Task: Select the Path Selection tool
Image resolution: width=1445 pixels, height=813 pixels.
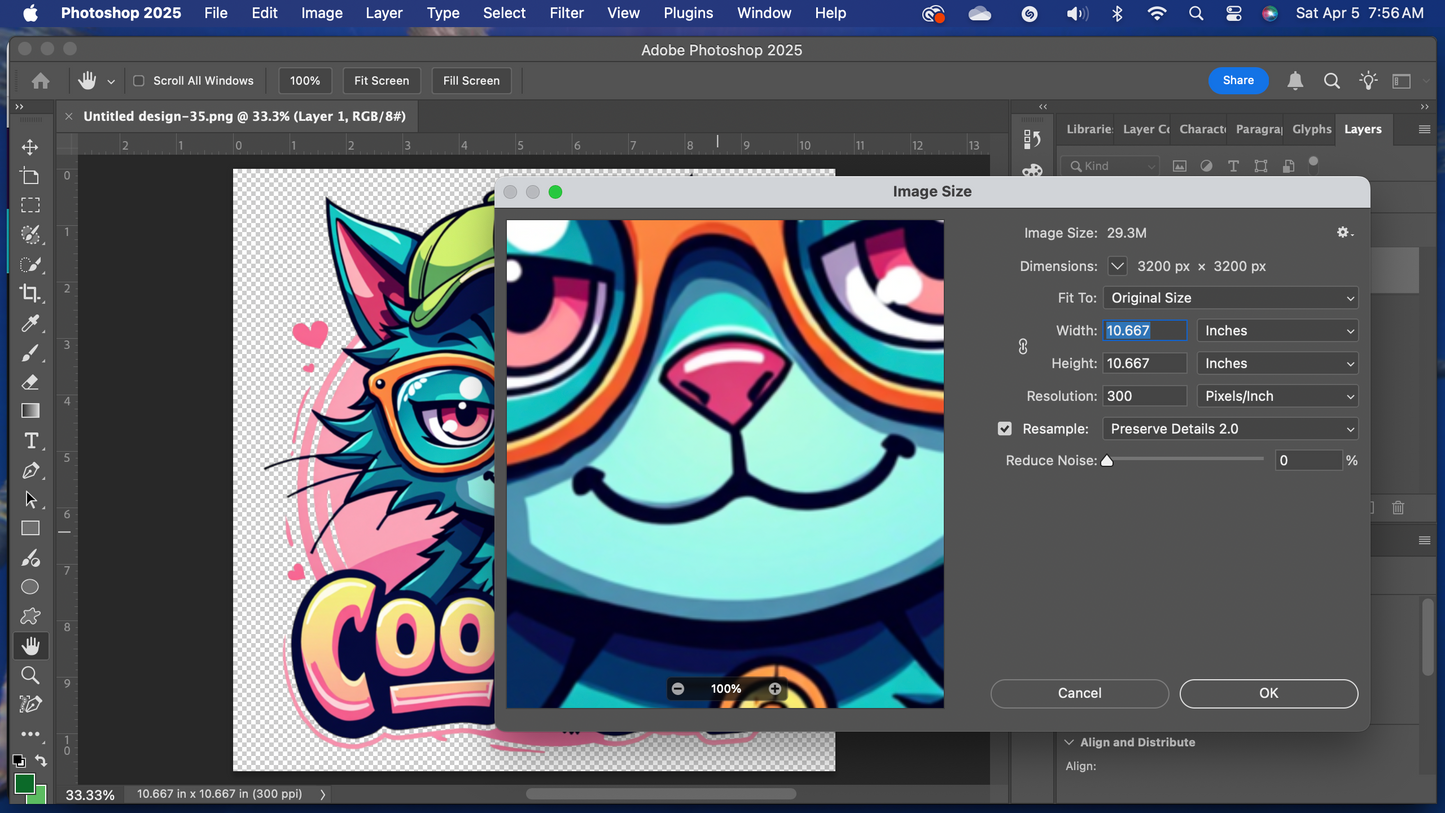Action: click(x=30, y=499)
